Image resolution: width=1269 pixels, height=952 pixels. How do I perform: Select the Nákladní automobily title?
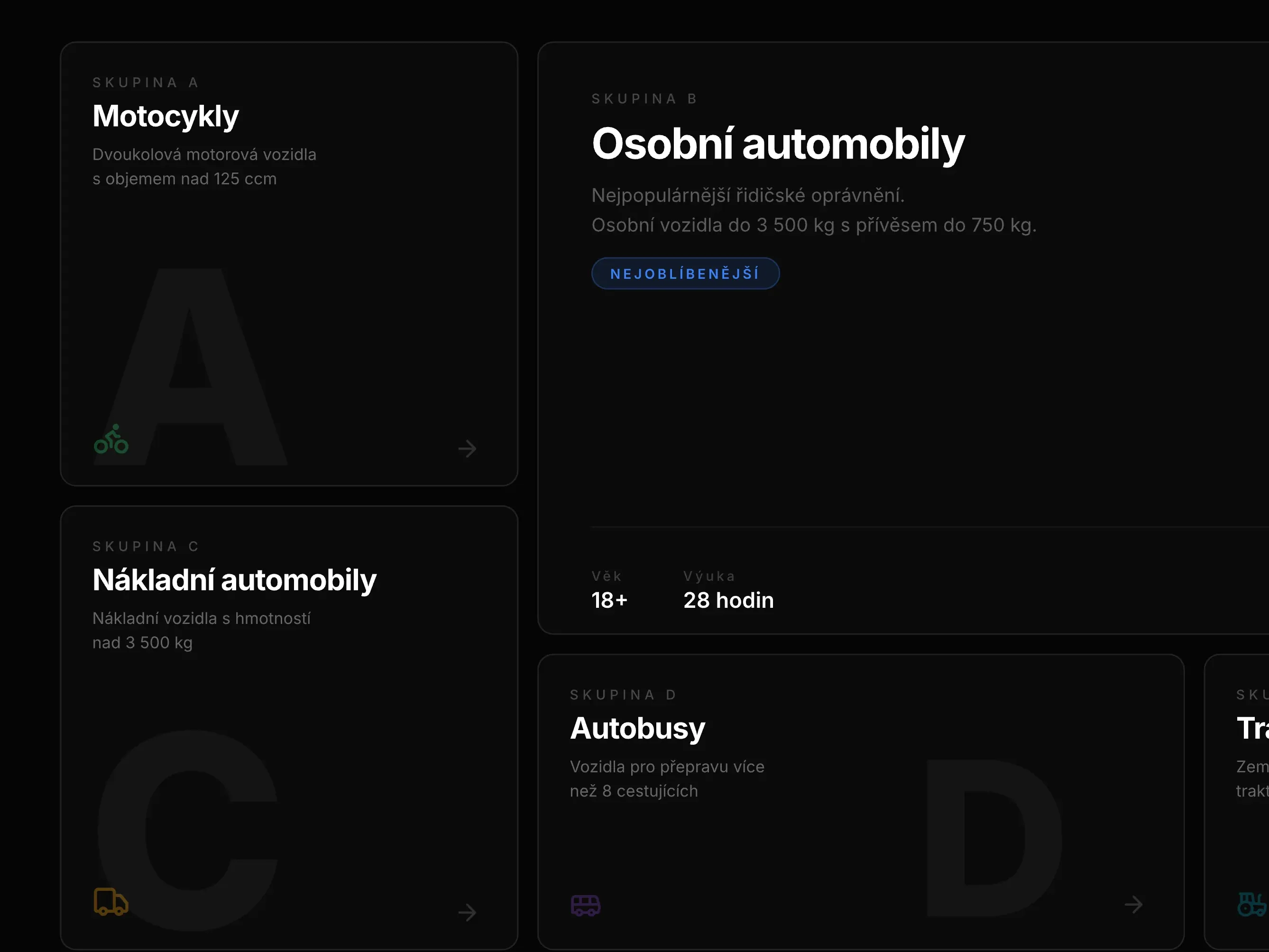pos(234,580)
